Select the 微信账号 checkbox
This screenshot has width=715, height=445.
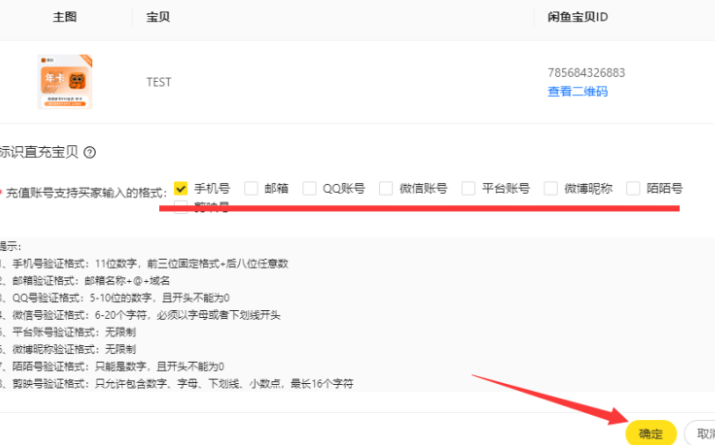tap(386, 188)
